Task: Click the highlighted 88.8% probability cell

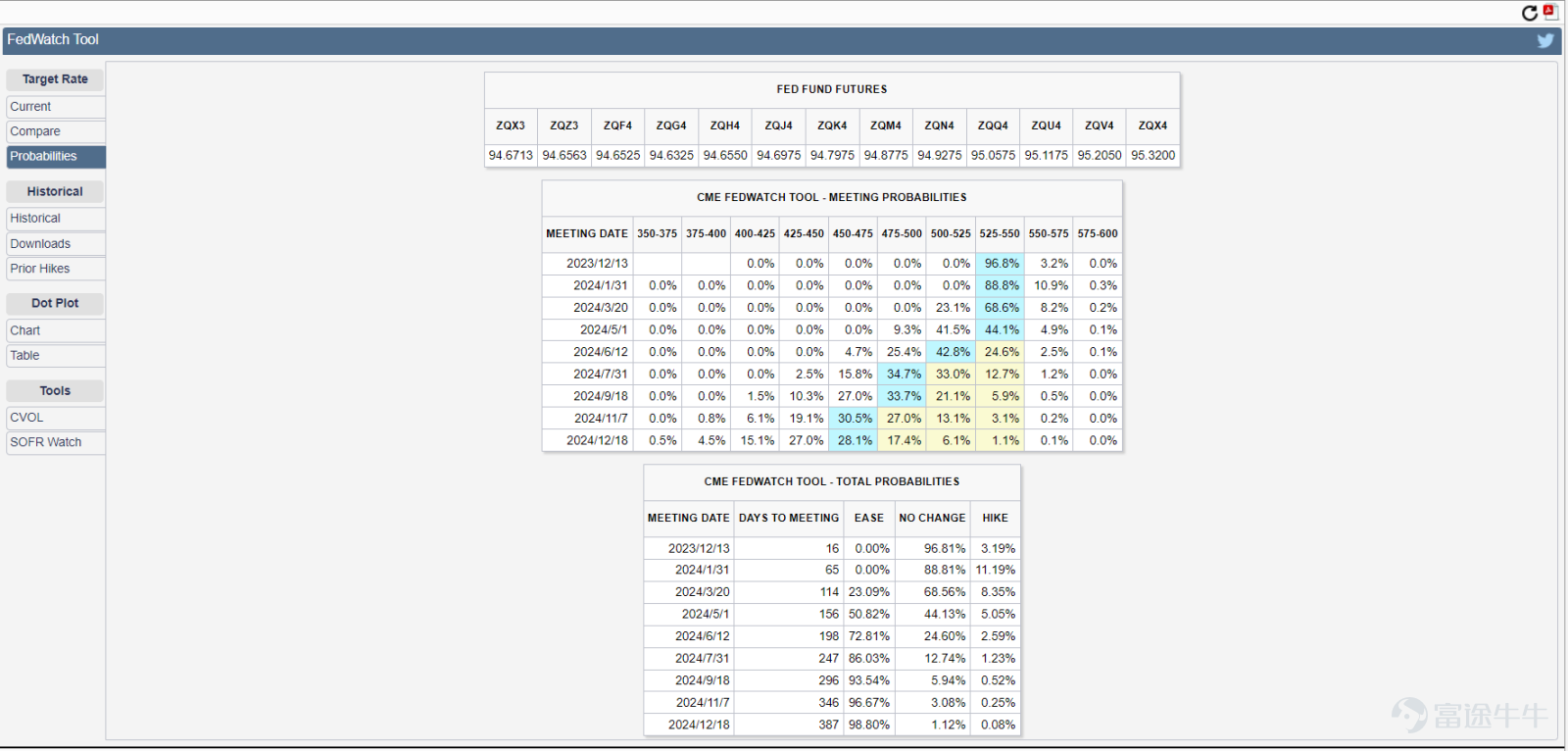Action: 1000,286
